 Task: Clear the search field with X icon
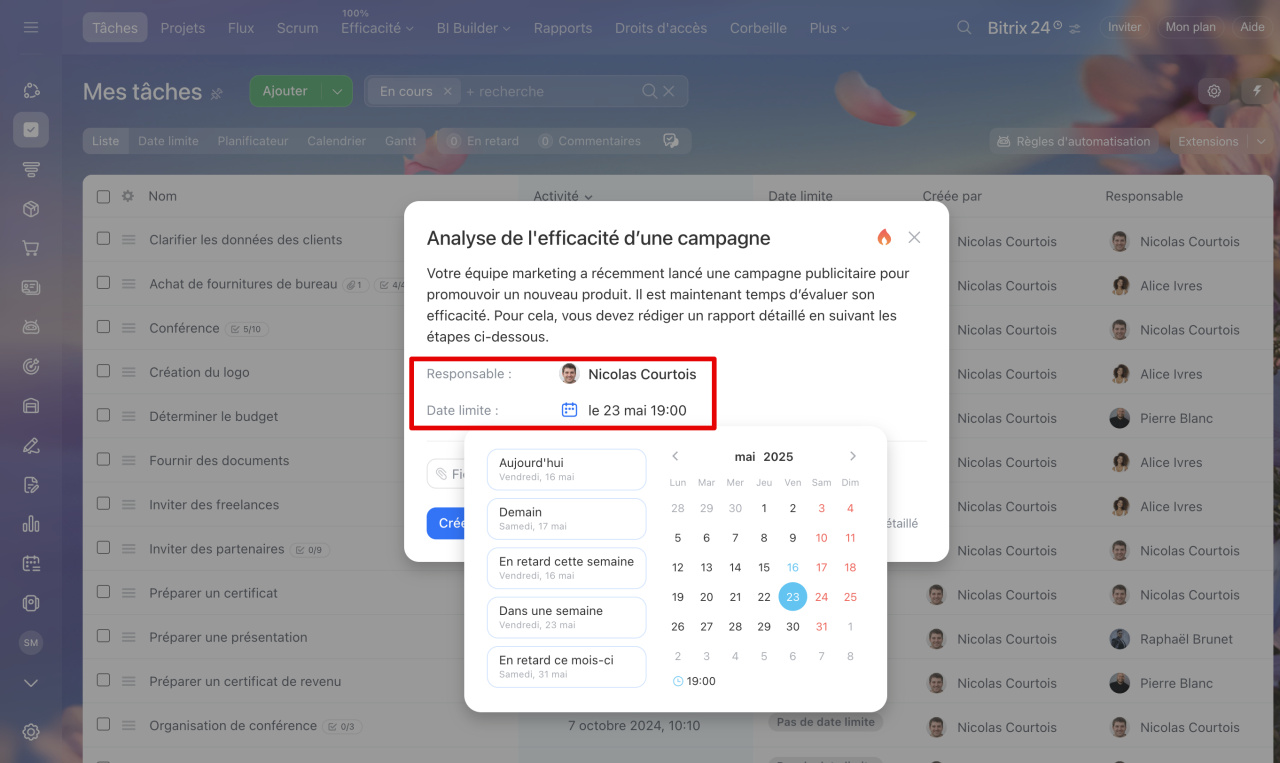point(669,91)
